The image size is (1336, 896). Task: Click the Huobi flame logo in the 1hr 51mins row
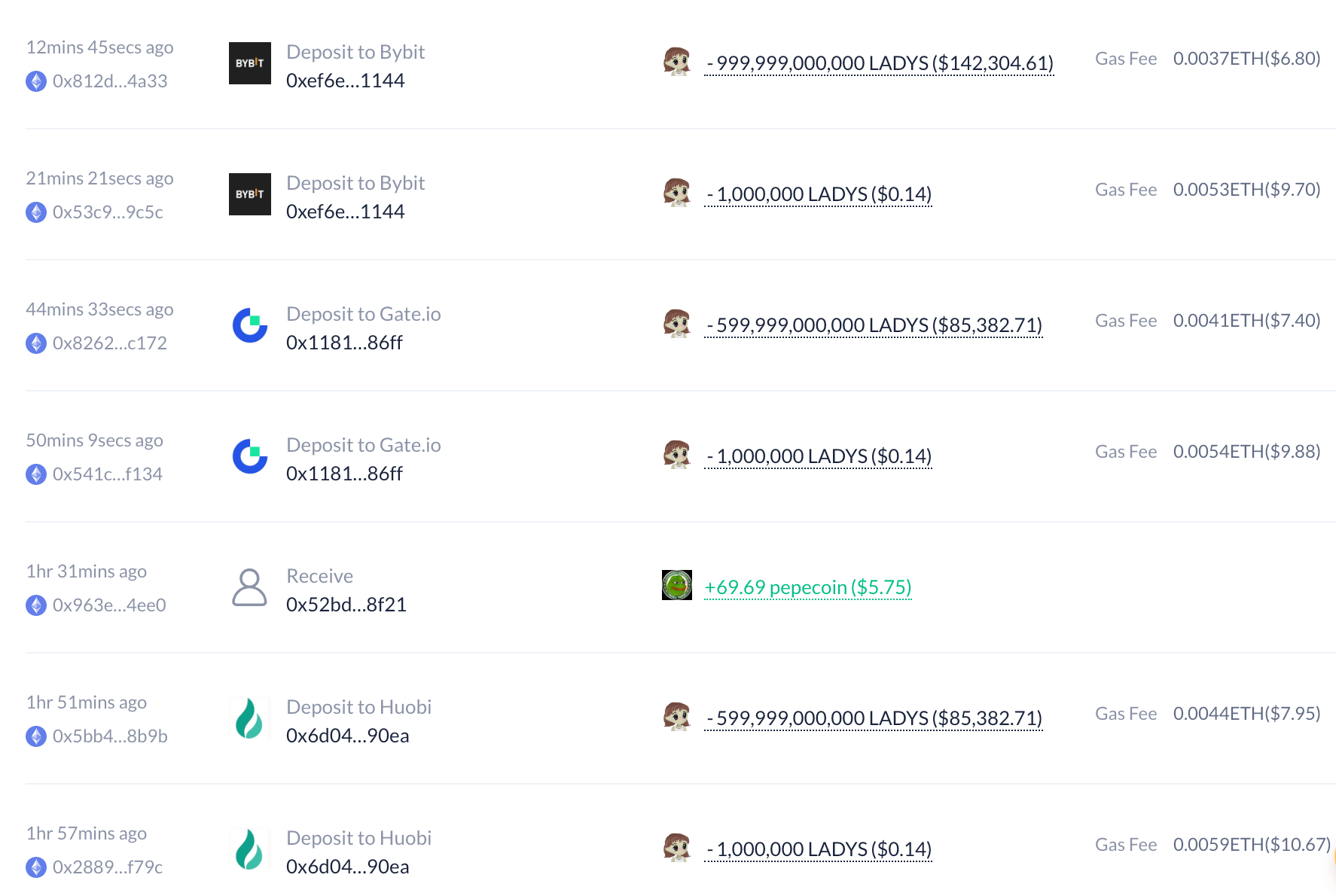pyautogui.click(x=249, y=718)
